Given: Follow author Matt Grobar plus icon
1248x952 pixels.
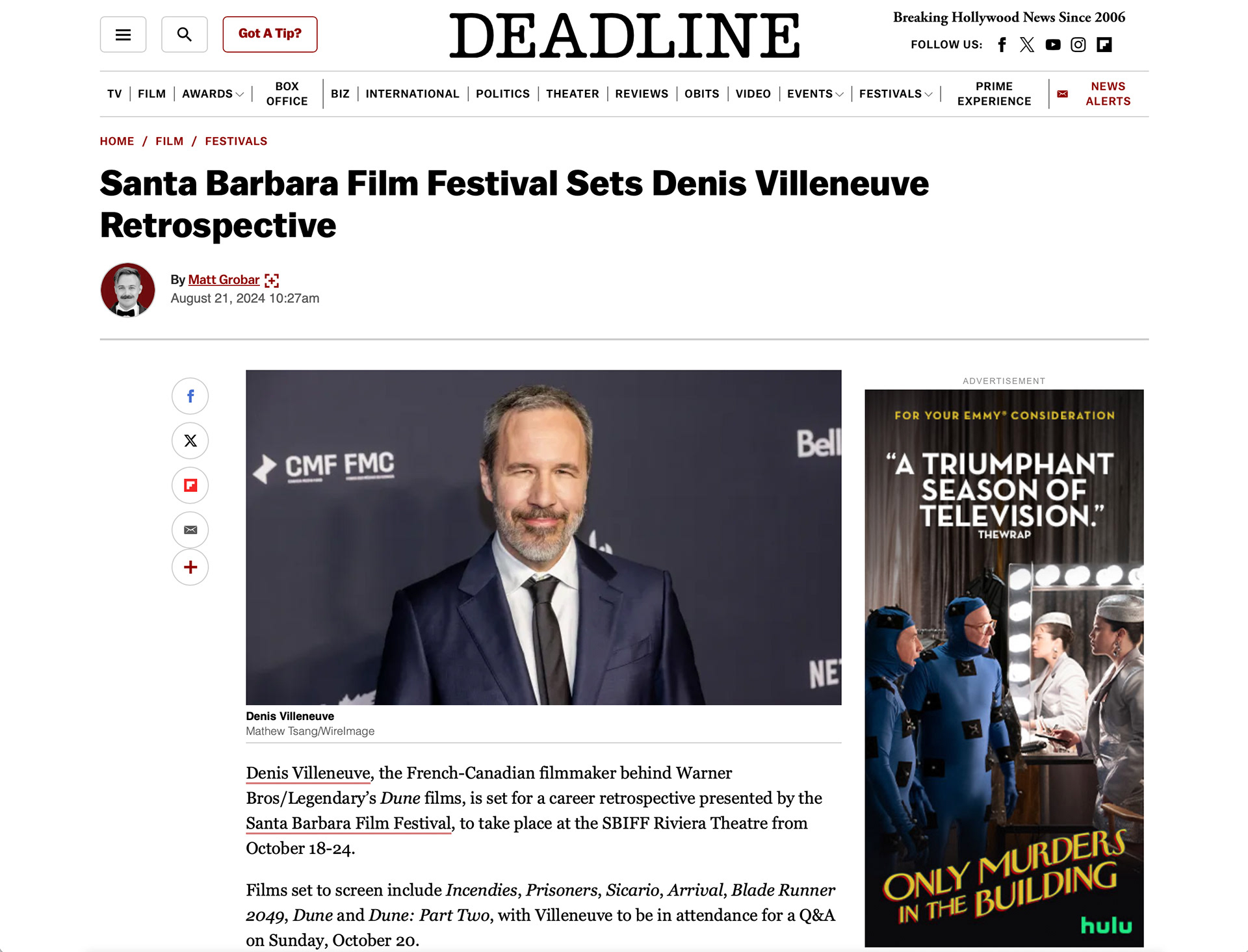Looking at the screenshot, I should pos(272,281).
